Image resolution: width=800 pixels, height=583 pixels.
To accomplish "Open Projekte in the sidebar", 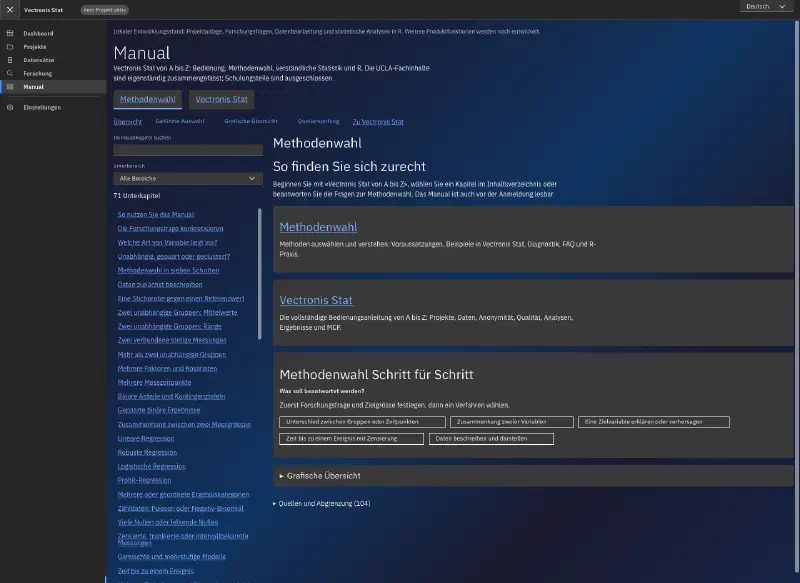I will (53, 46).
